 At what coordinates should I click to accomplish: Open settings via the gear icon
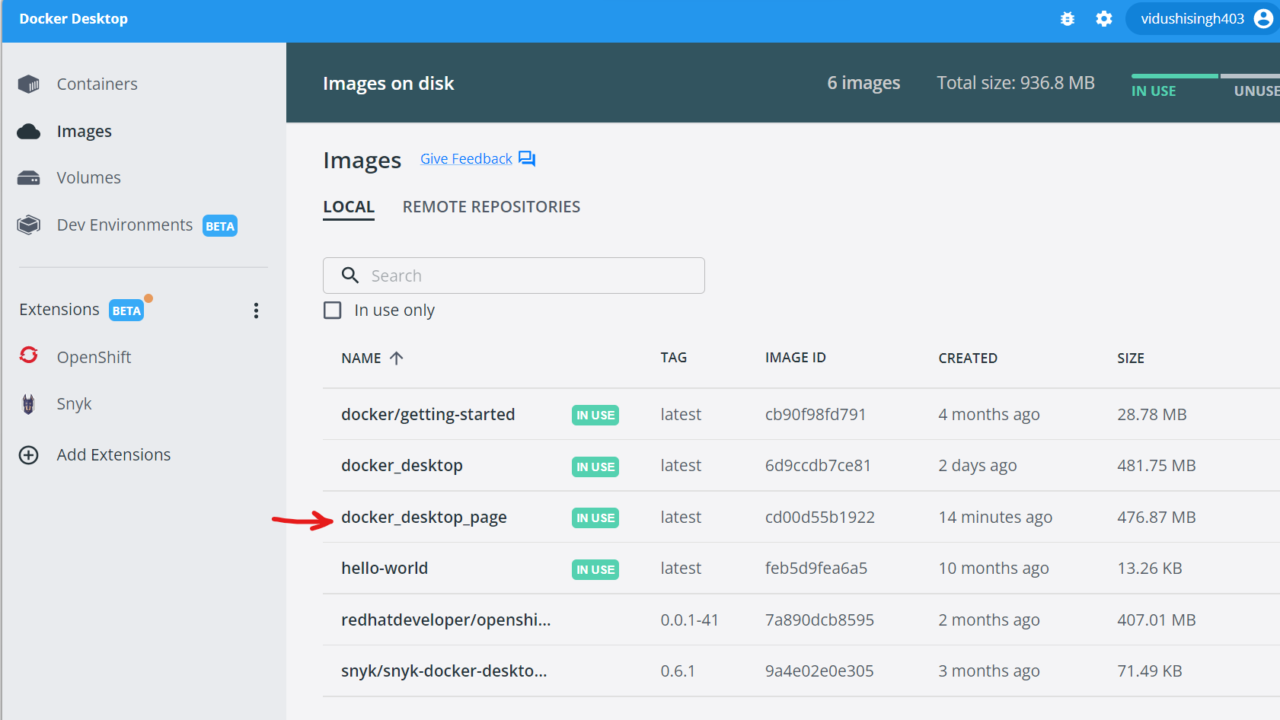point(1104,19)
